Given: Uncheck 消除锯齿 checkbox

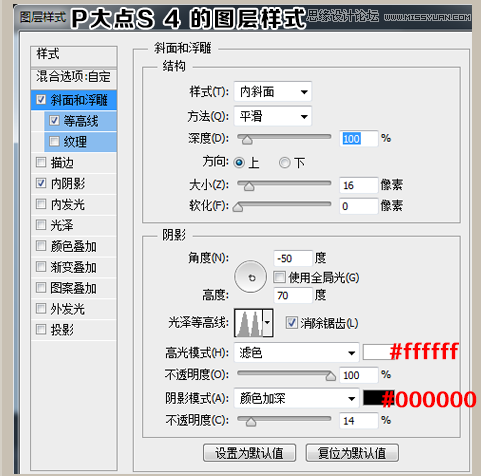Looking at the screenshot, I should [x=292, y=323].
